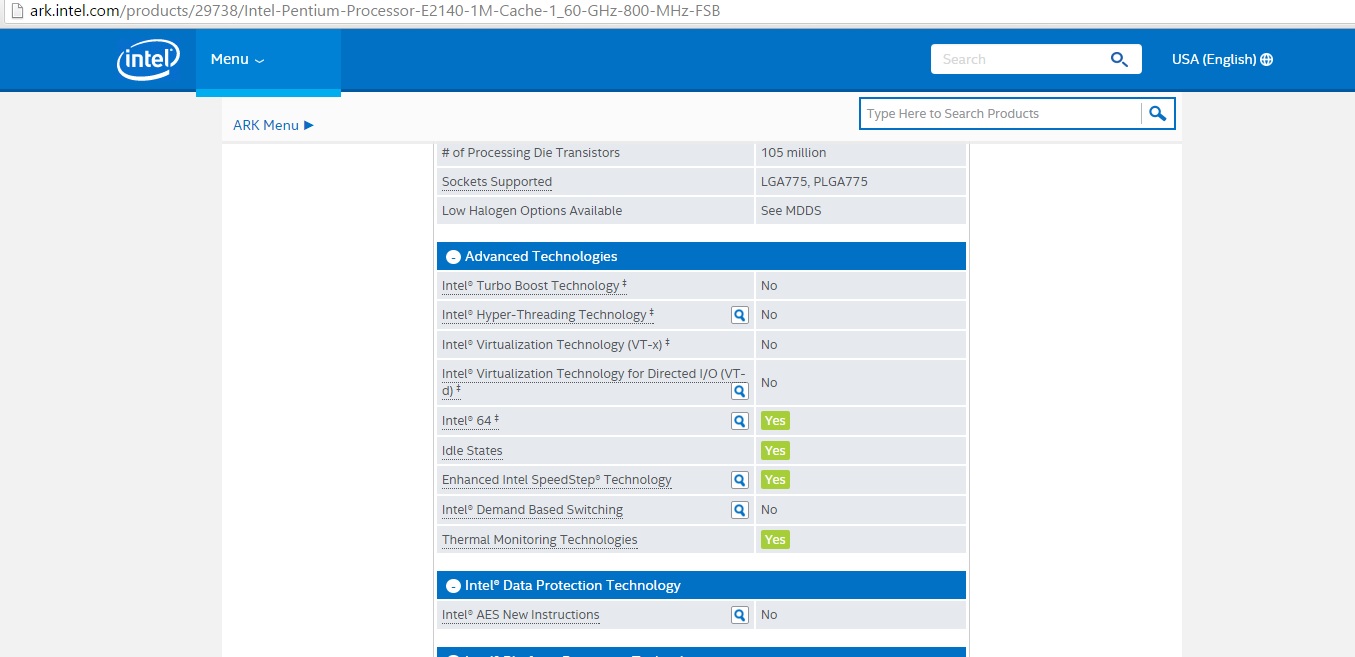Click the globe icon beside USA (English)
1355x657 pixels.
click(1267, 60)
